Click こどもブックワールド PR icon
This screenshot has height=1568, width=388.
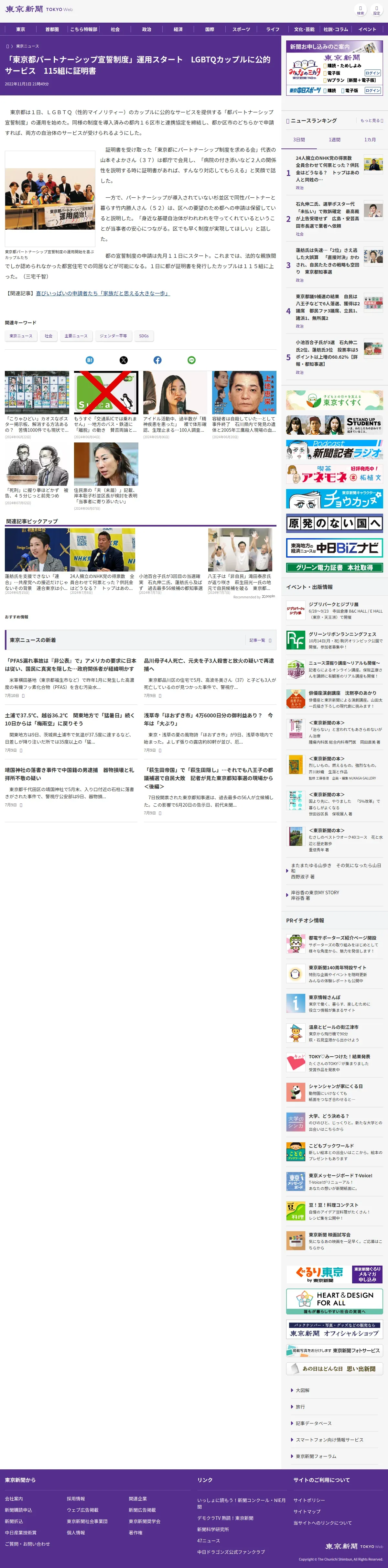point(296,1152)
